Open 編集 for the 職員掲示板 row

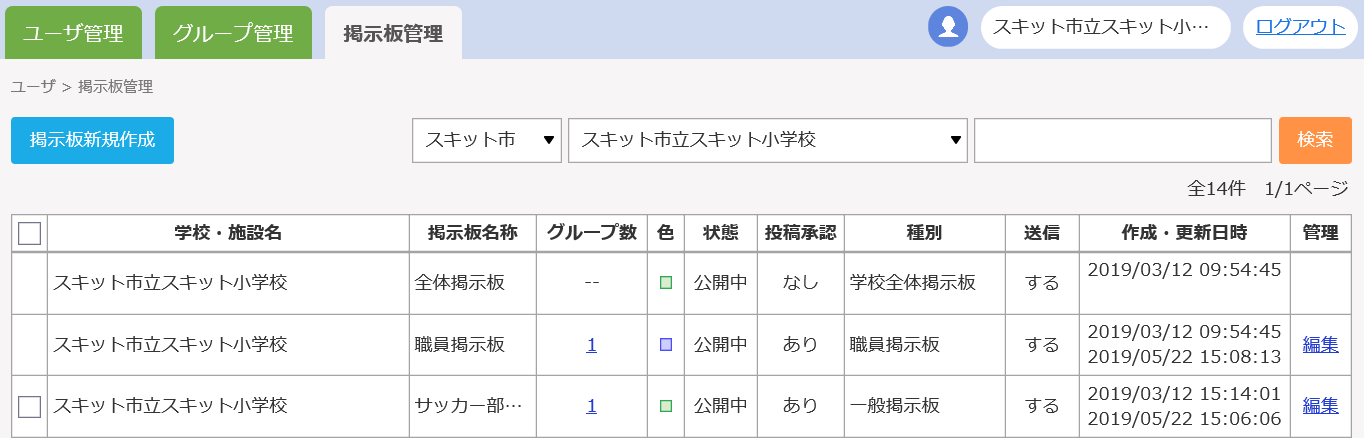click(1320, 345)
